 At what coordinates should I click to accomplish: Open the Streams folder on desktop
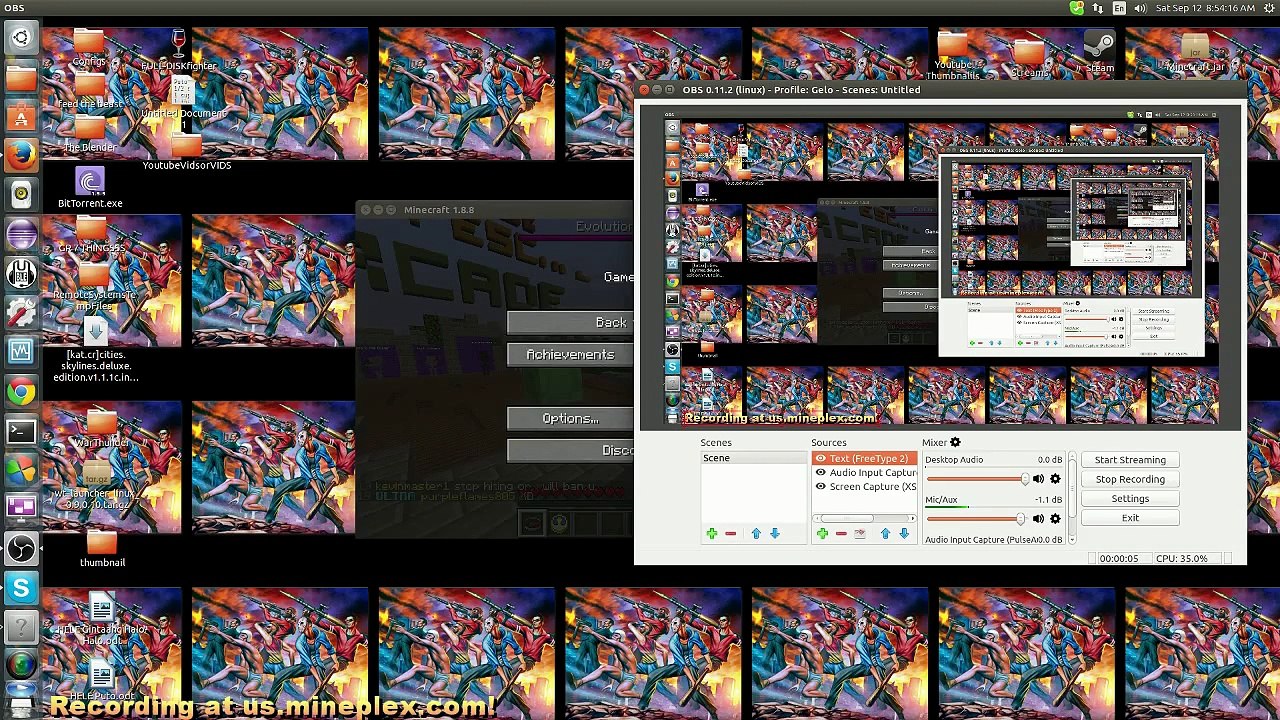pyautogui.click(x=1029, y=58)
